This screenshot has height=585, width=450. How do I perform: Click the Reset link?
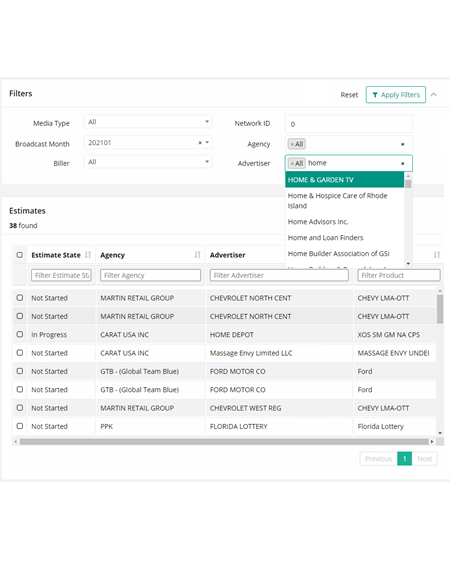[349, 95]
